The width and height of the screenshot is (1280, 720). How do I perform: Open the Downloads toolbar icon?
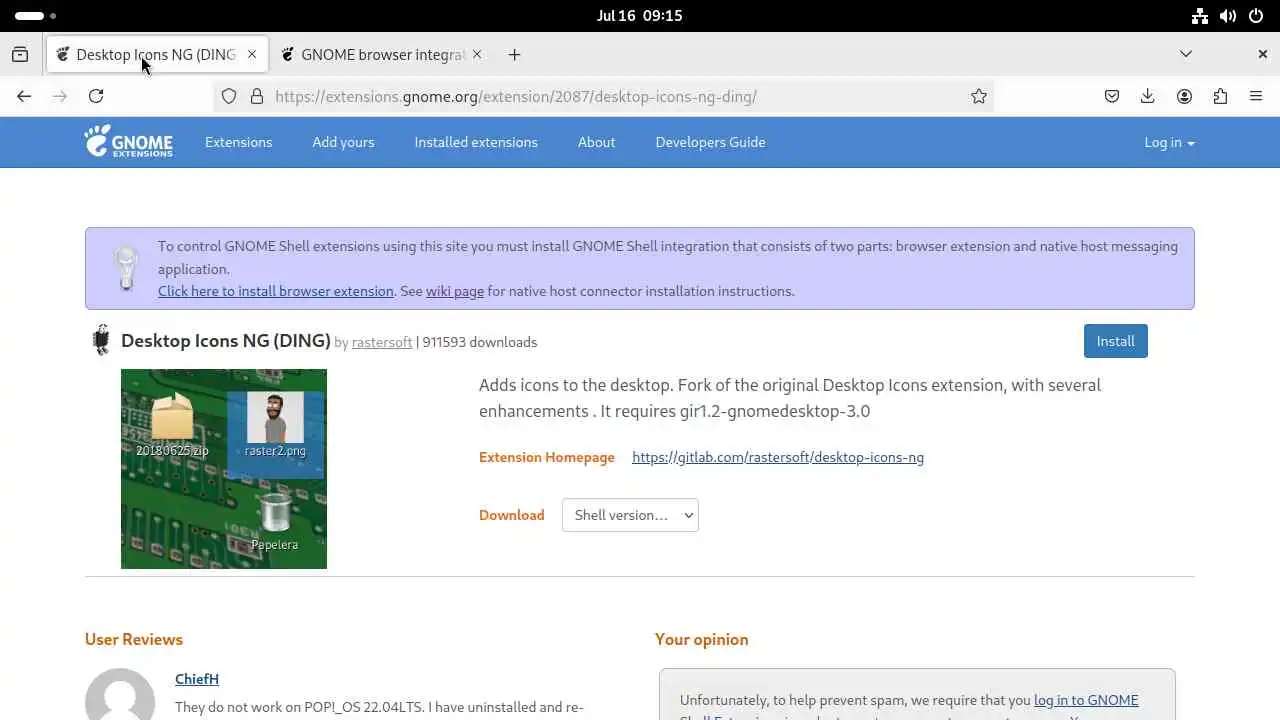[1148, 96]
